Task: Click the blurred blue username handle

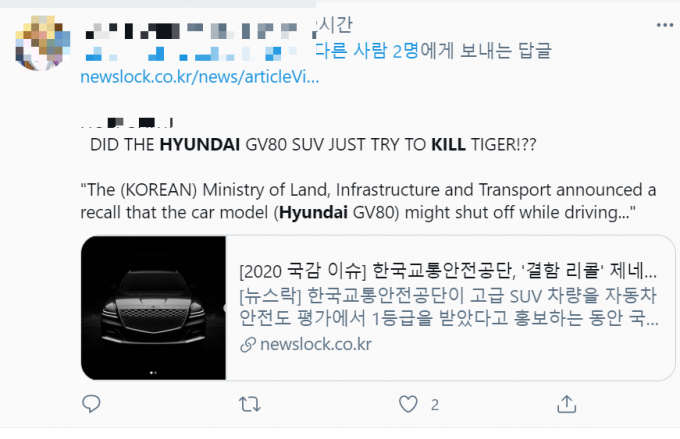Action: (189, 53)
